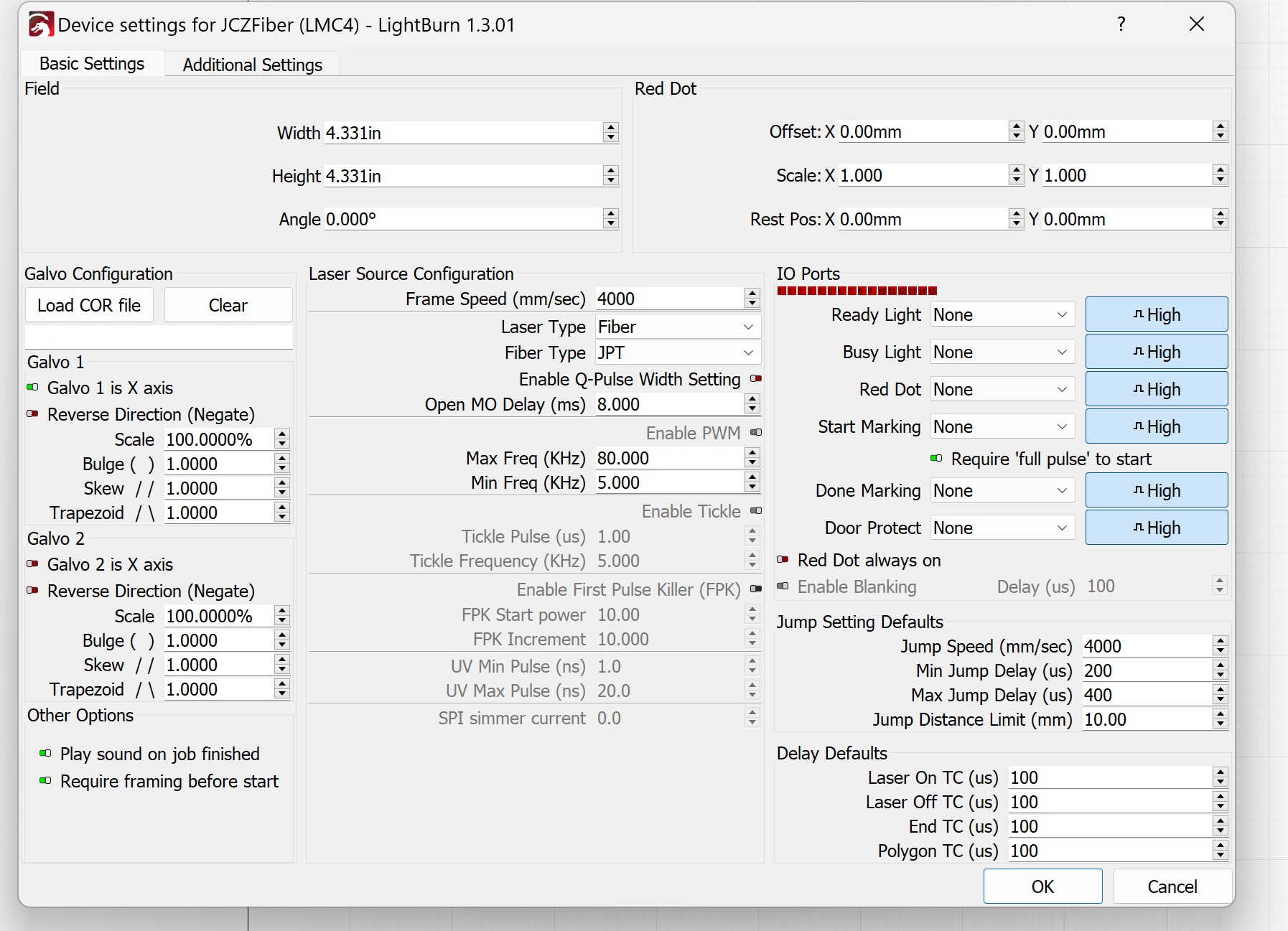Click the Galvo 1 Bulge stepper arrows
The width and height of the screenshot is (1288, 931).
tap(282, 464)
